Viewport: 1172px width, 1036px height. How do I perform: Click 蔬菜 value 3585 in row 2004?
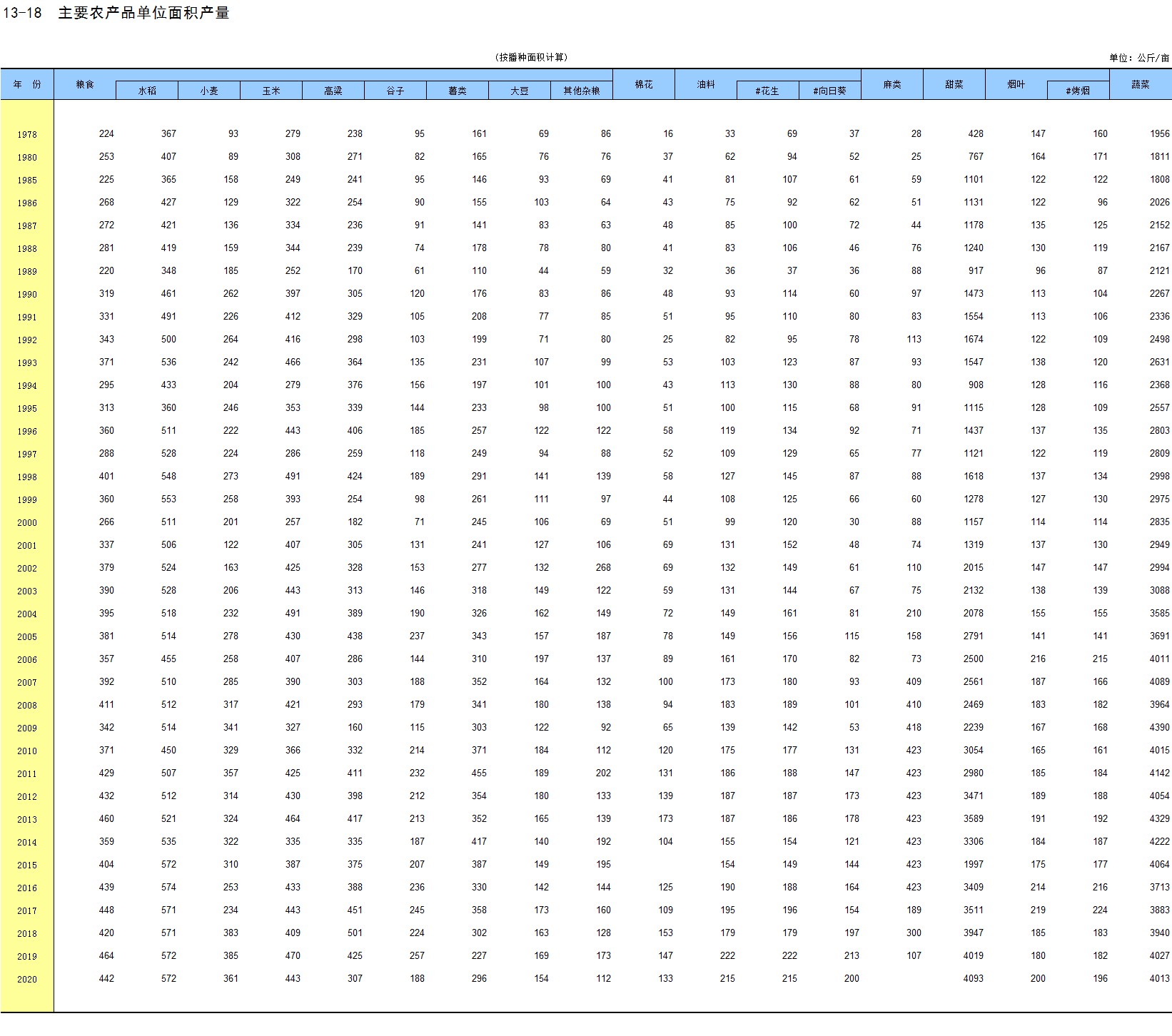[1160, 613]
